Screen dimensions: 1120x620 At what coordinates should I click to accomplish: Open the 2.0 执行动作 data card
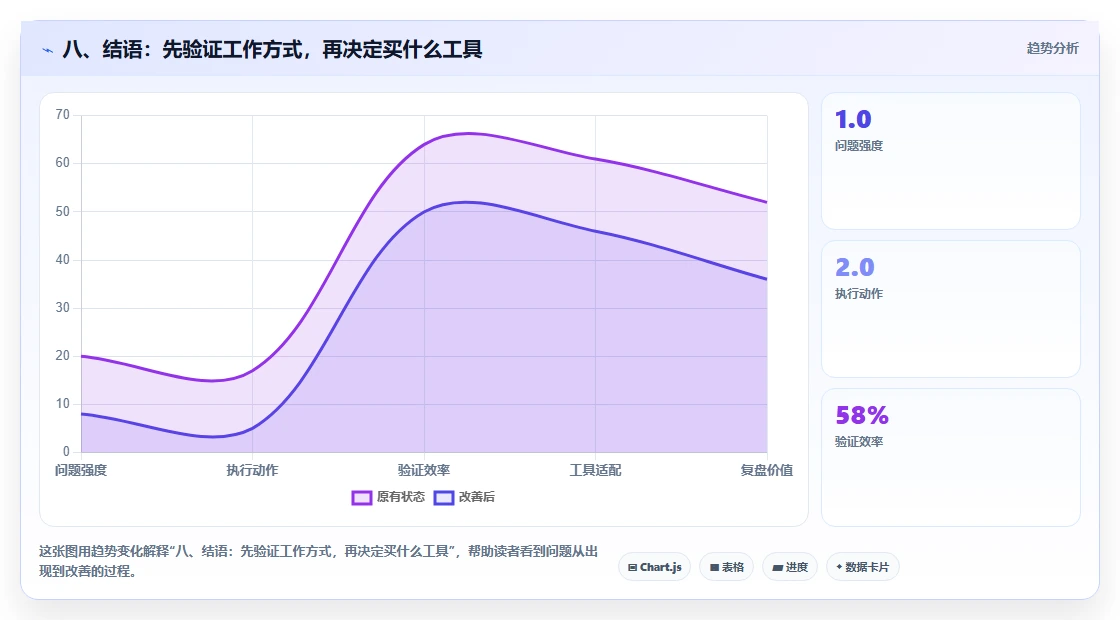click(951, 309)
